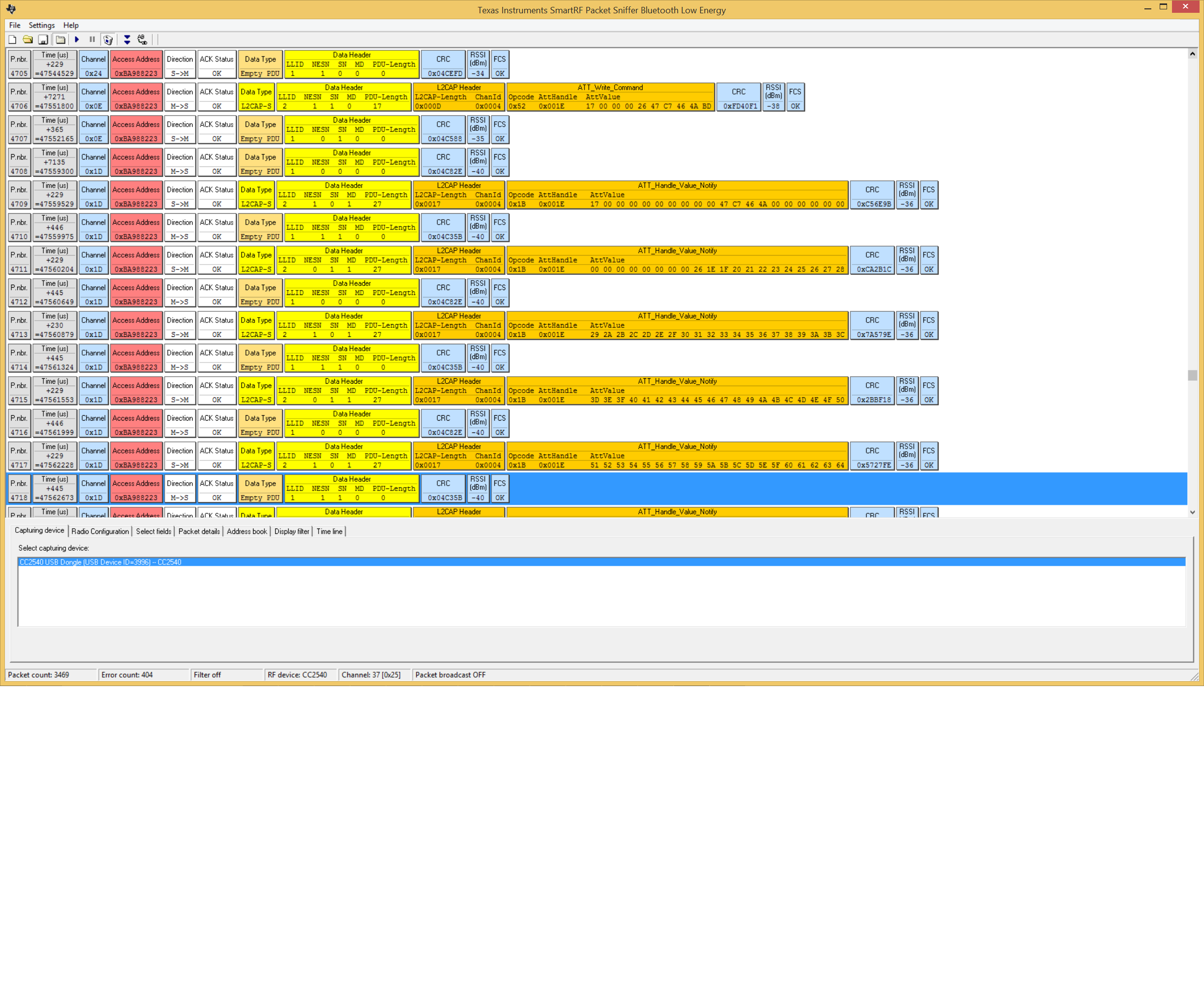Image resolution: width=1204 pixels, height=985 pixels.
Task: Select CC2540 USB Dongle capturing device
Action: (x=601, y=562)
